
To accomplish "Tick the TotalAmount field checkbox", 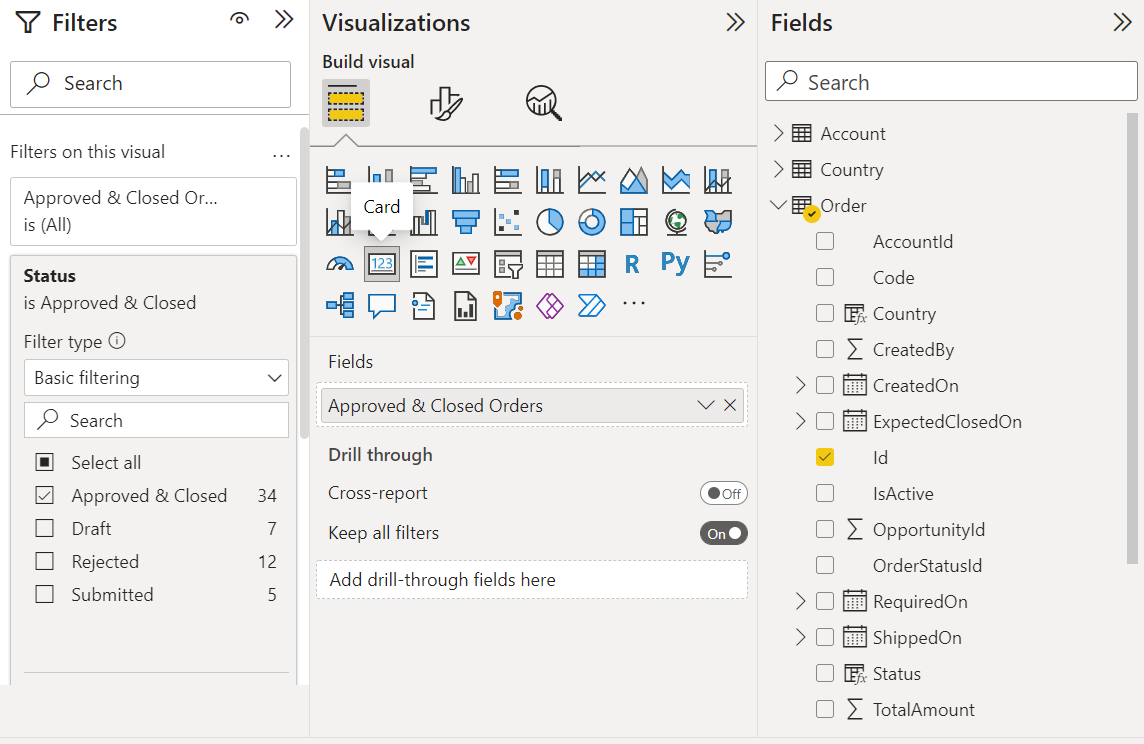I will tap(825, 709).
